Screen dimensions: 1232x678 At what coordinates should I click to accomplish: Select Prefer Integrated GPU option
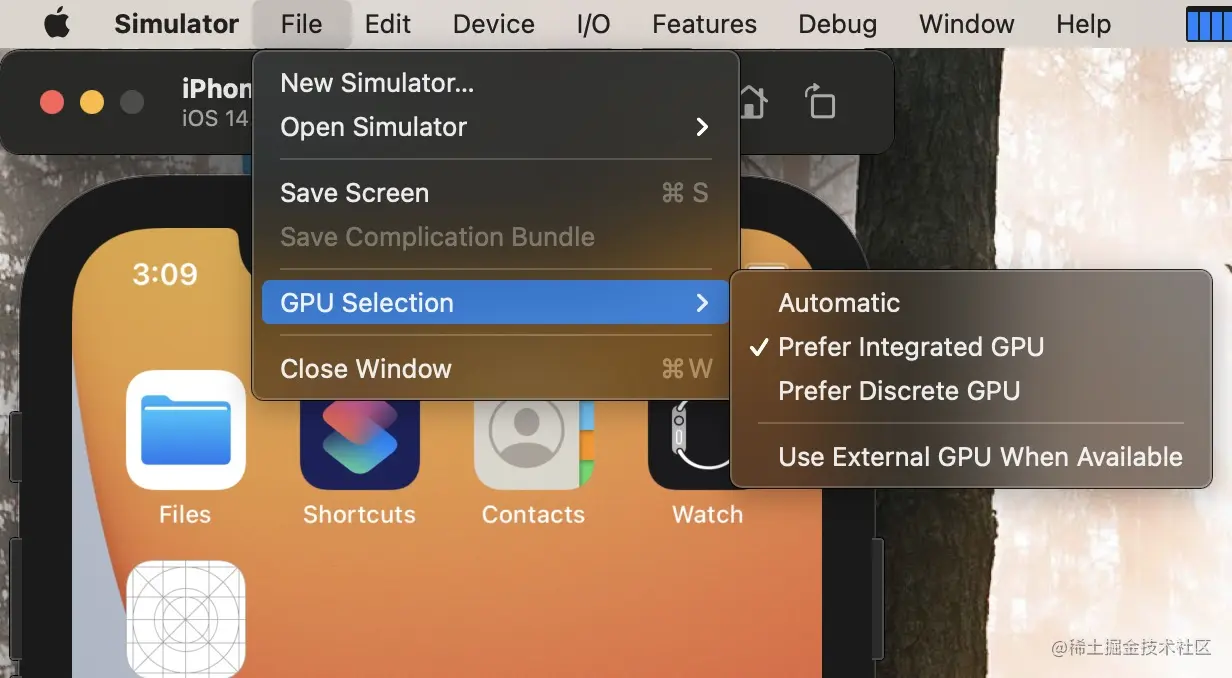tap(971, 347)
